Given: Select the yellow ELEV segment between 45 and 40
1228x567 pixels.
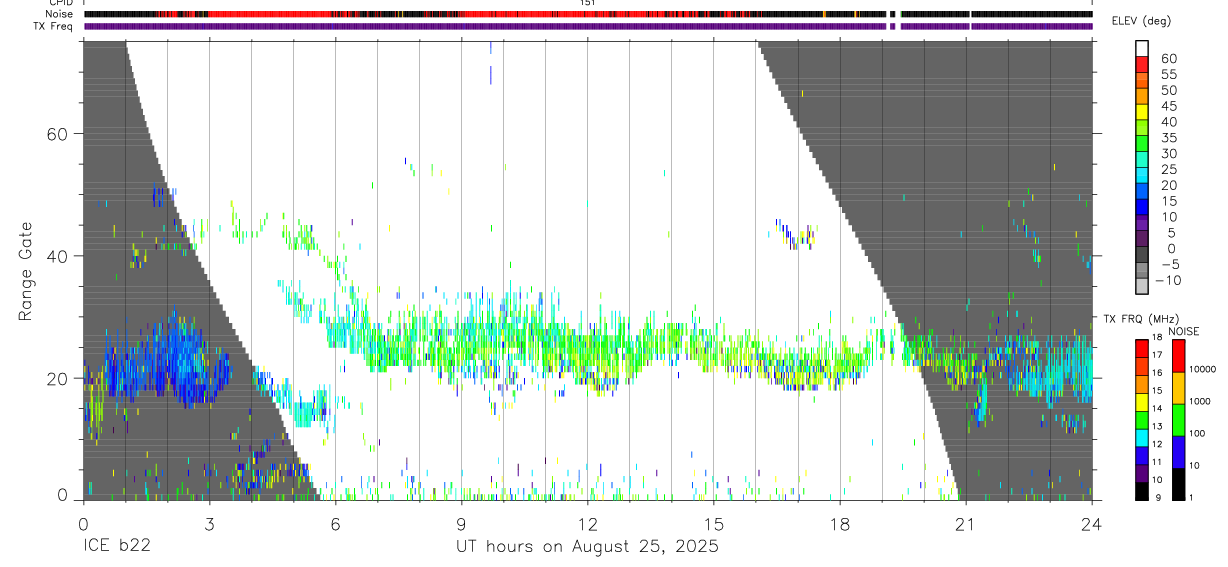Looking at the screenshot, I should click(1141, 114).
